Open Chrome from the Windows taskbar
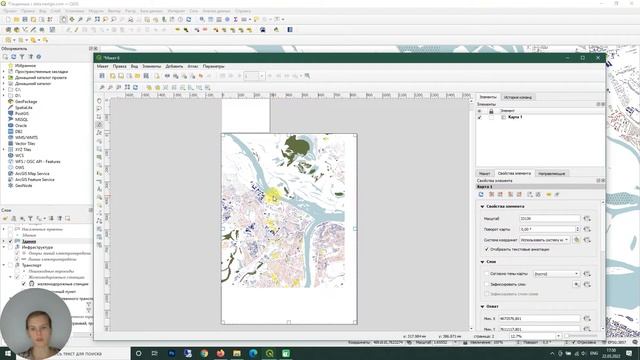640x360 pixels. (x=204, y=353)
